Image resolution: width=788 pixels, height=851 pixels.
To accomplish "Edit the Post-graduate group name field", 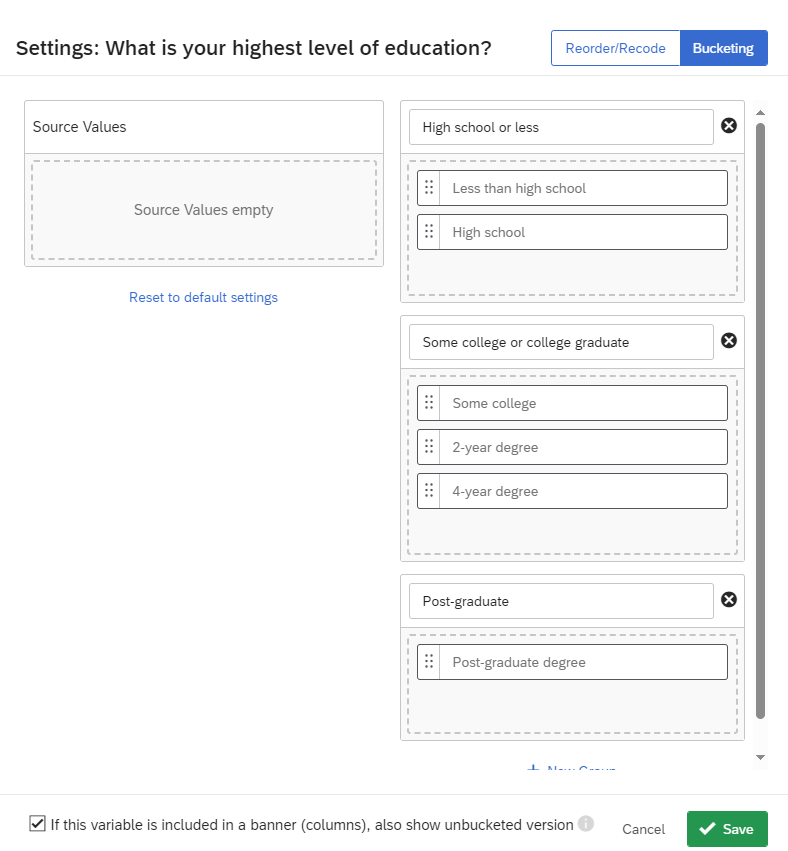I will pyautogui.click(x=561, y=601).
